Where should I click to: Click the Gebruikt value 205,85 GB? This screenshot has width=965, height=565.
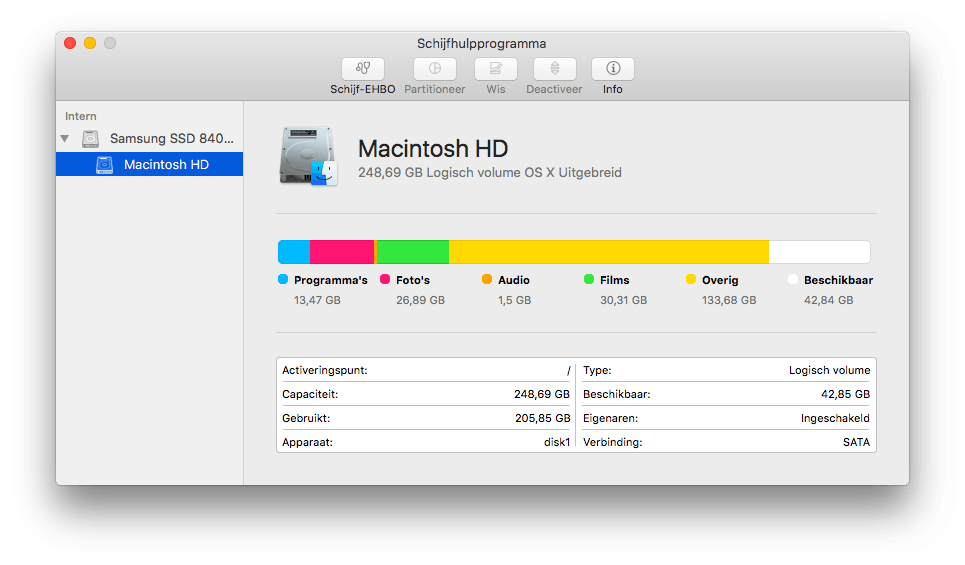click(x=543, y=419)
